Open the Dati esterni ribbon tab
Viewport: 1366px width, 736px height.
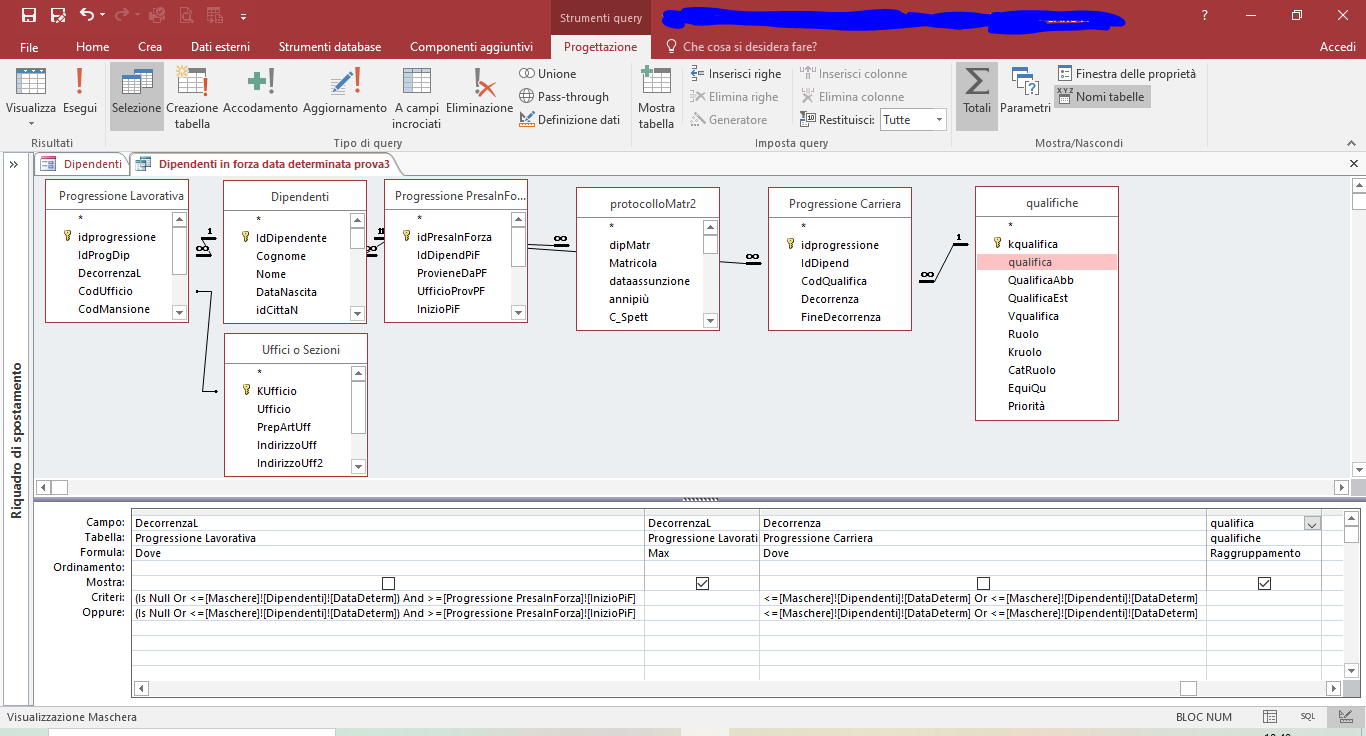(221, 47)
